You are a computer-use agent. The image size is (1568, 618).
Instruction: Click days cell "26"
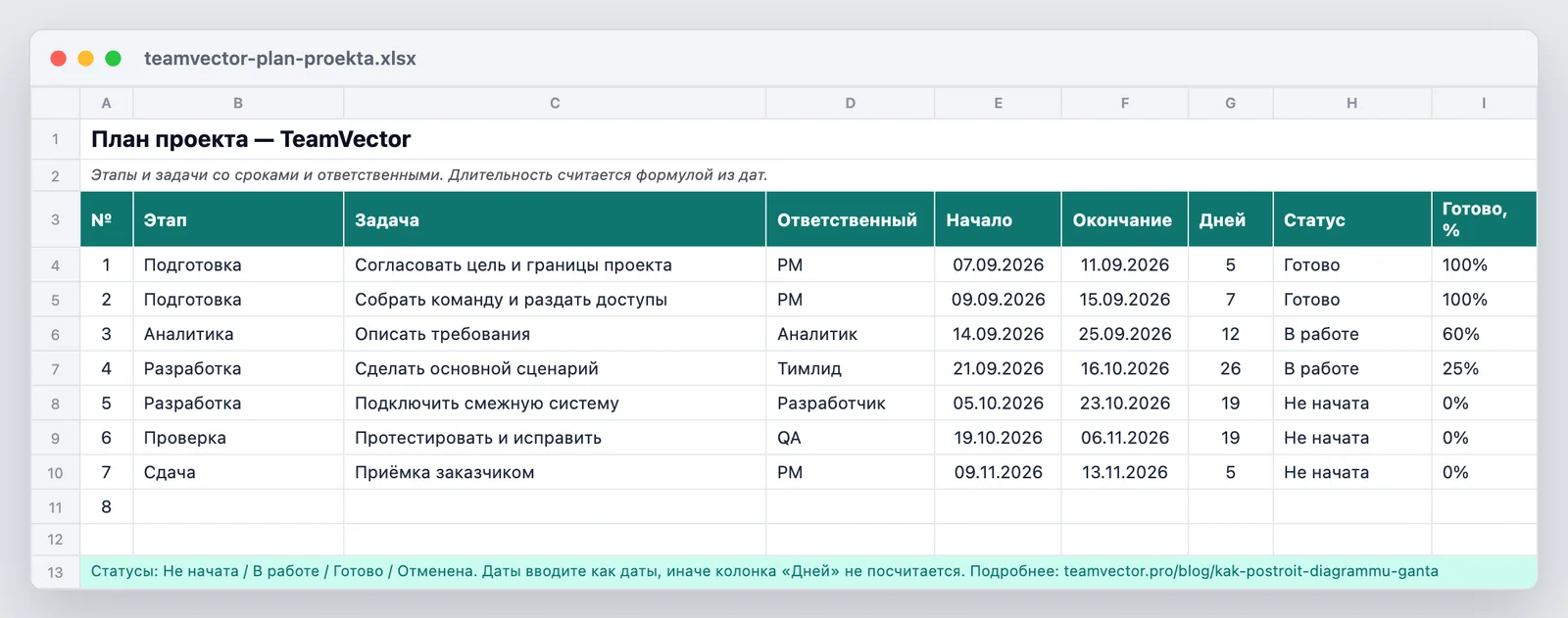tap(1231, 368)
